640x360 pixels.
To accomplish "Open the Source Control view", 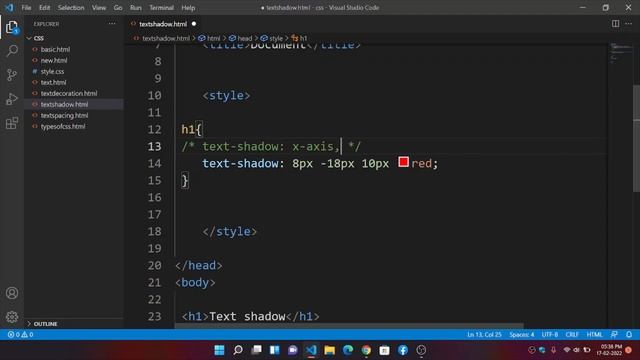I will [12, 75].
